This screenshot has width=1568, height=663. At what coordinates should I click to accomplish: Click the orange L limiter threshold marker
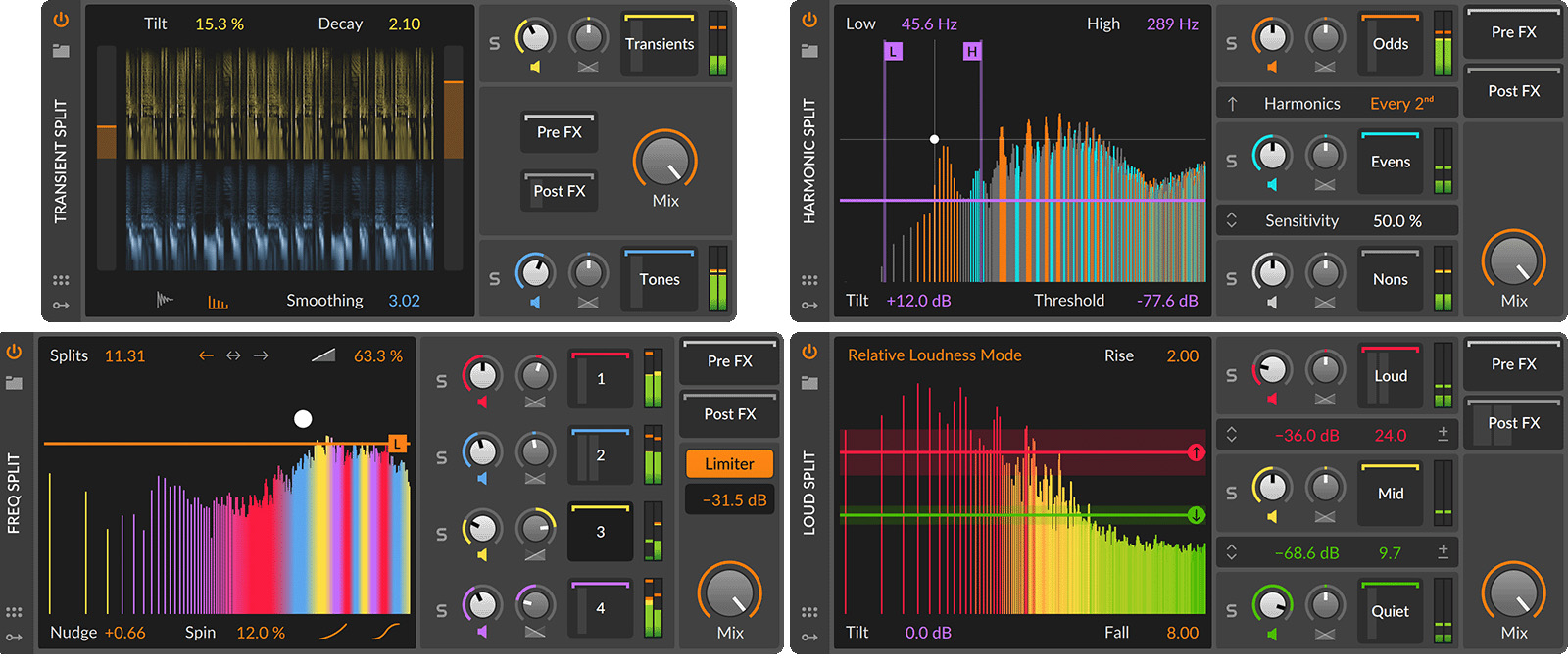click(x=398, y=444)
